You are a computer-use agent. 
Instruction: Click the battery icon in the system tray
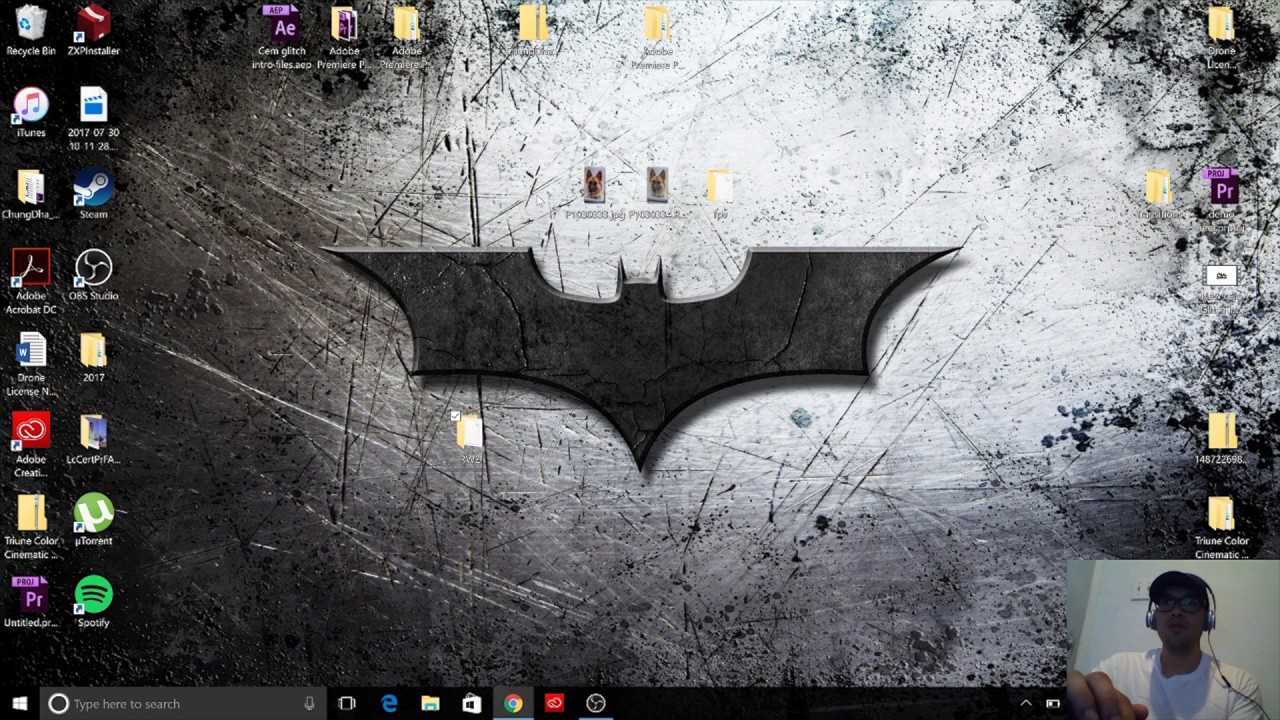(1052, 704)
